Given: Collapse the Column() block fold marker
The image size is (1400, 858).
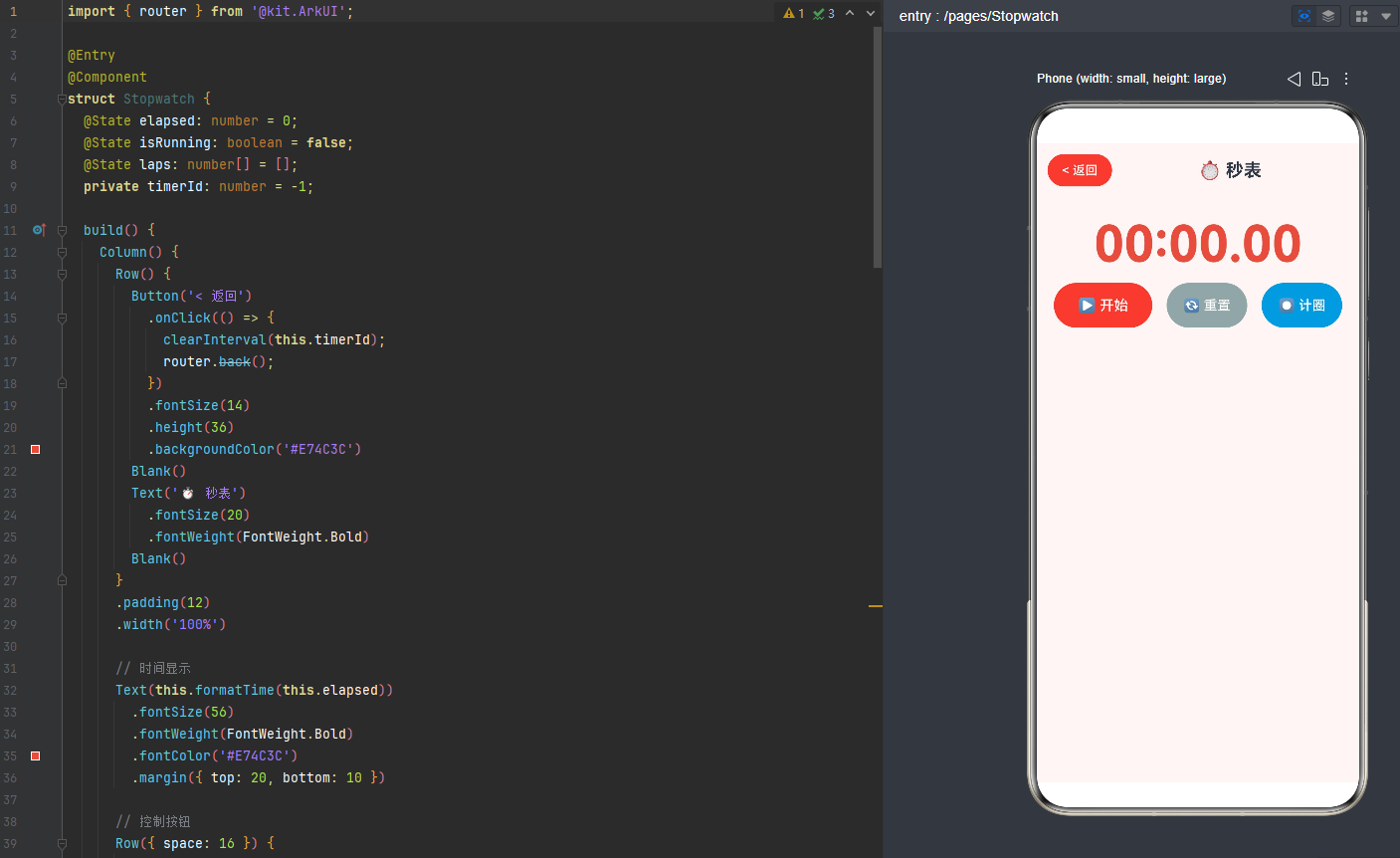Looking at the screenshot, I should coord(62,253).
